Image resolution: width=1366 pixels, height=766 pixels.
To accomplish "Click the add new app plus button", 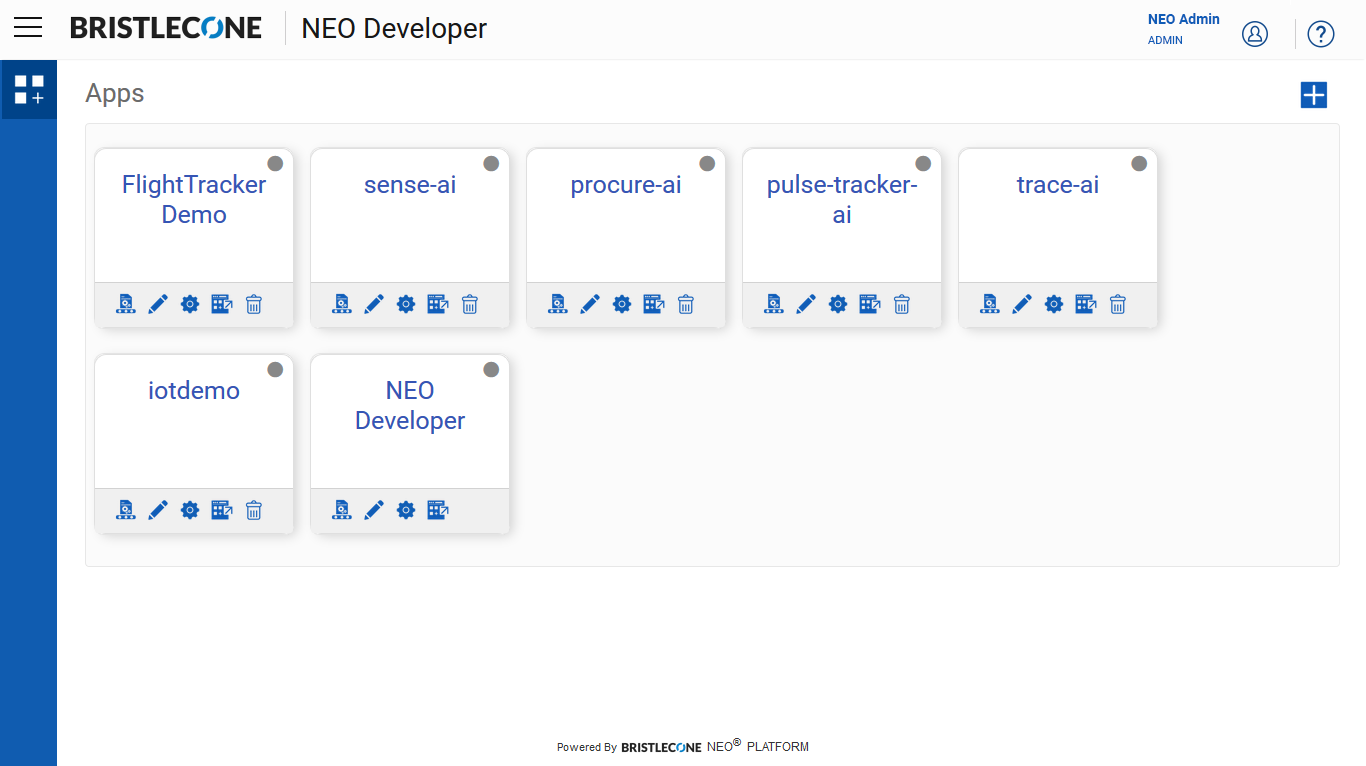I will coord(1313,95).
